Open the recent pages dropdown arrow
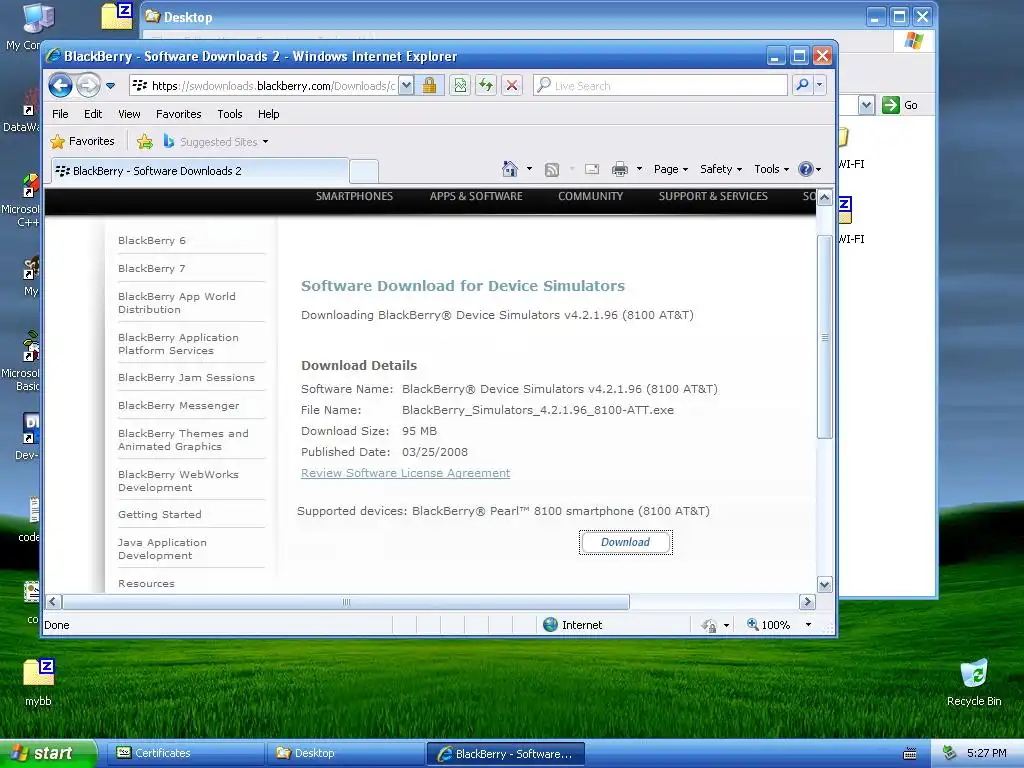Viewport: 1024px width, 768px height. (x=110, y=86)
